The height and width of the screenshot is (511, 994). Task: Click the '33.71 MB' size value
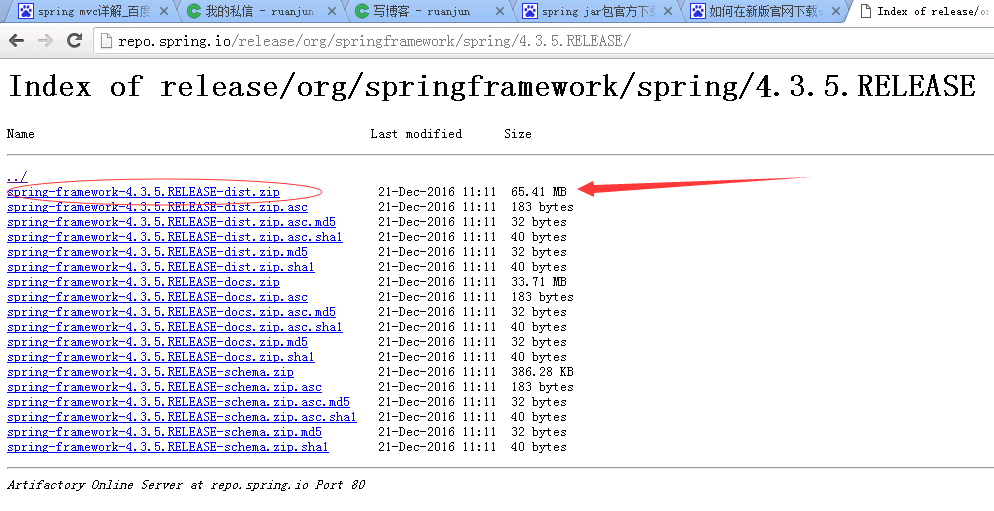539,282
